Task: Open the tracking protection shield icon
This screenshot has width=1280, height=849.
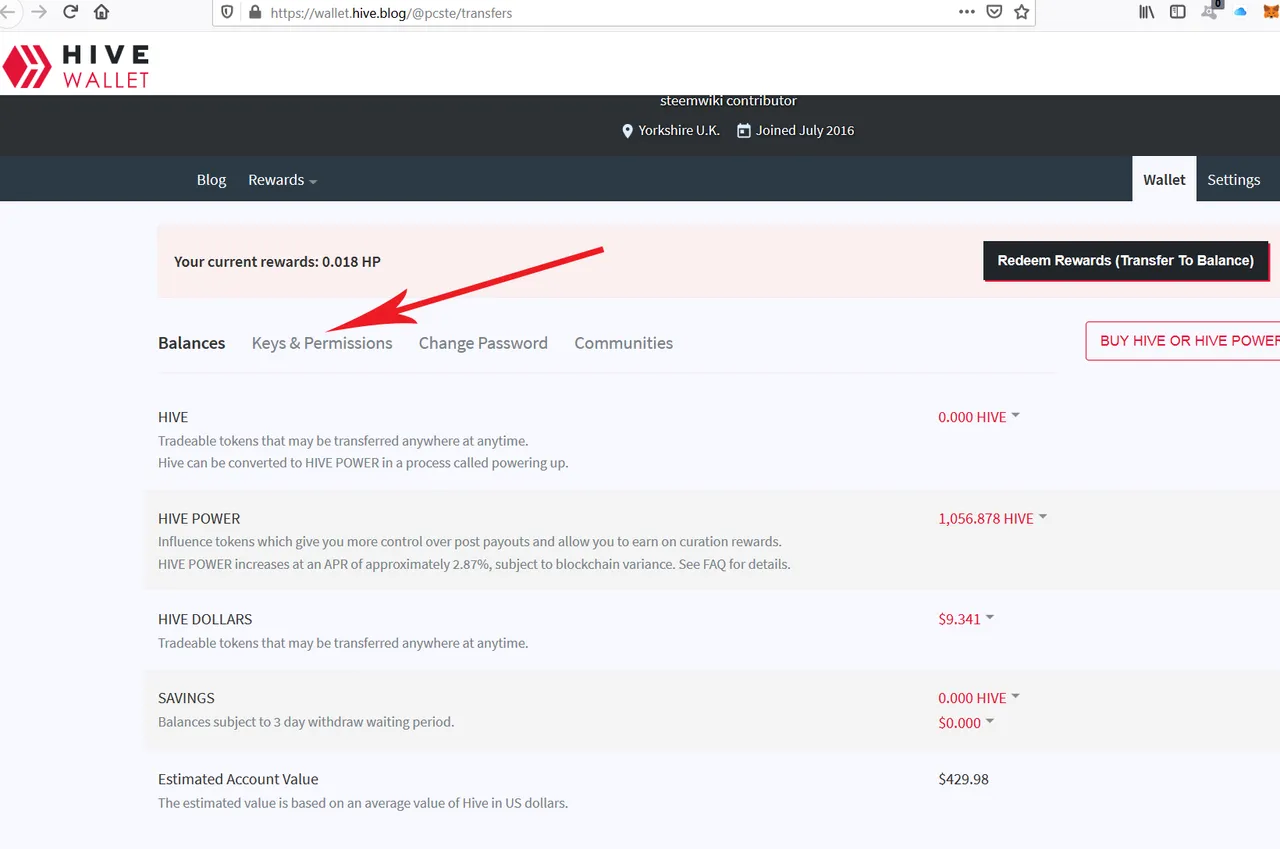Action: [228, 13]
